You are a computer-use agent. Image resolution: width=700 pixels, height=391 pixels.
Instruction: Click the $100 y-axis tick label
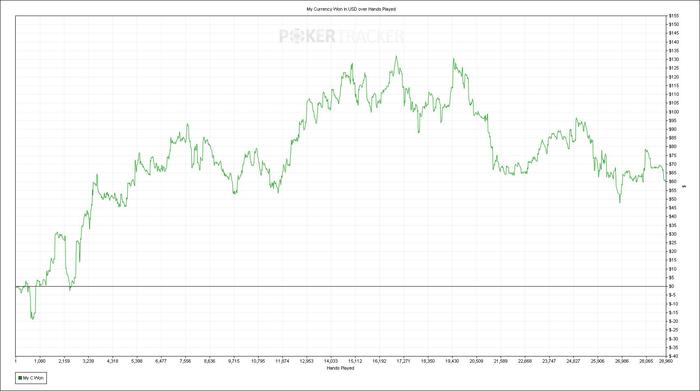coord(674,112)
